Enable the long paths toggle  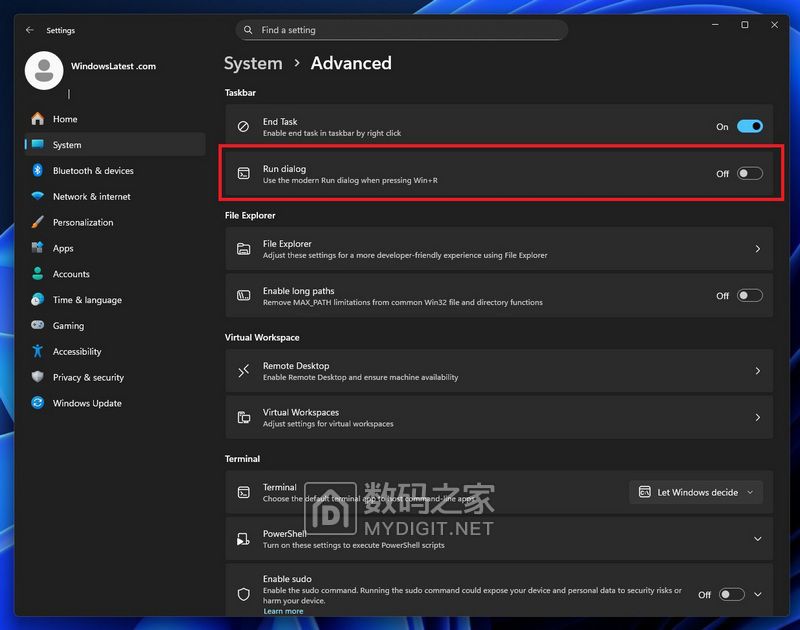[x=750, y=295]
